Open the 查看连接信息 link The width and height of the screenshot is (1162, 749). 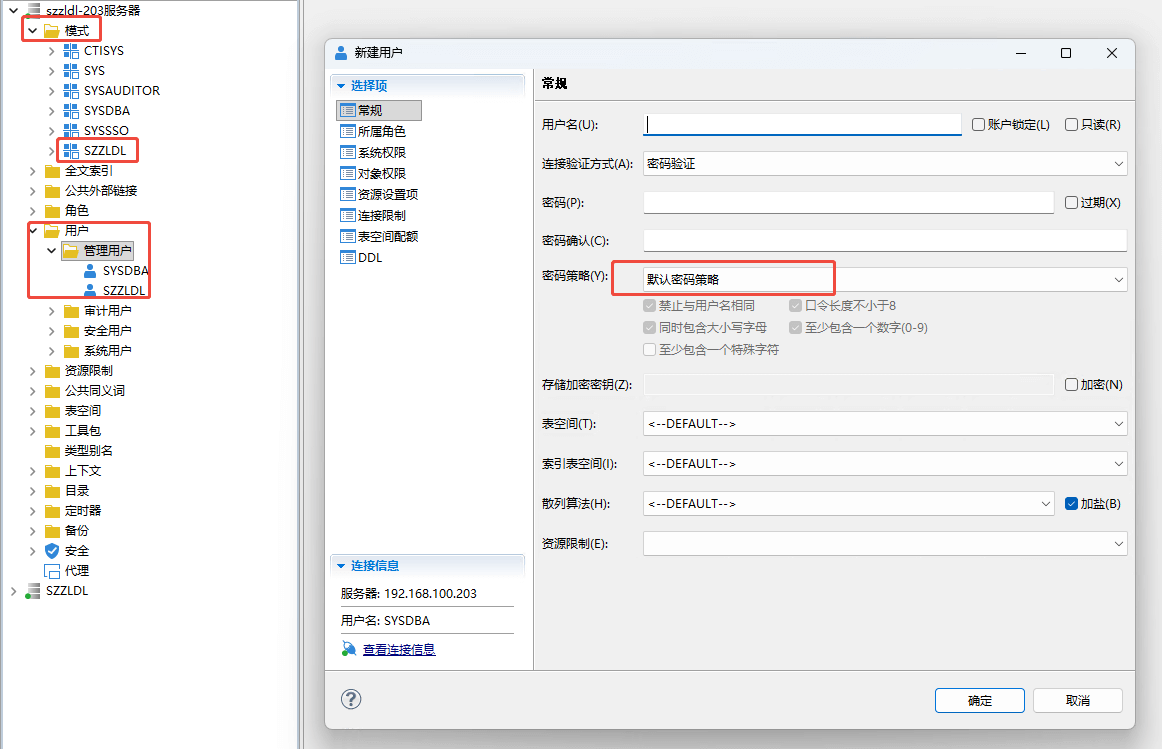[x=398, y=650]
